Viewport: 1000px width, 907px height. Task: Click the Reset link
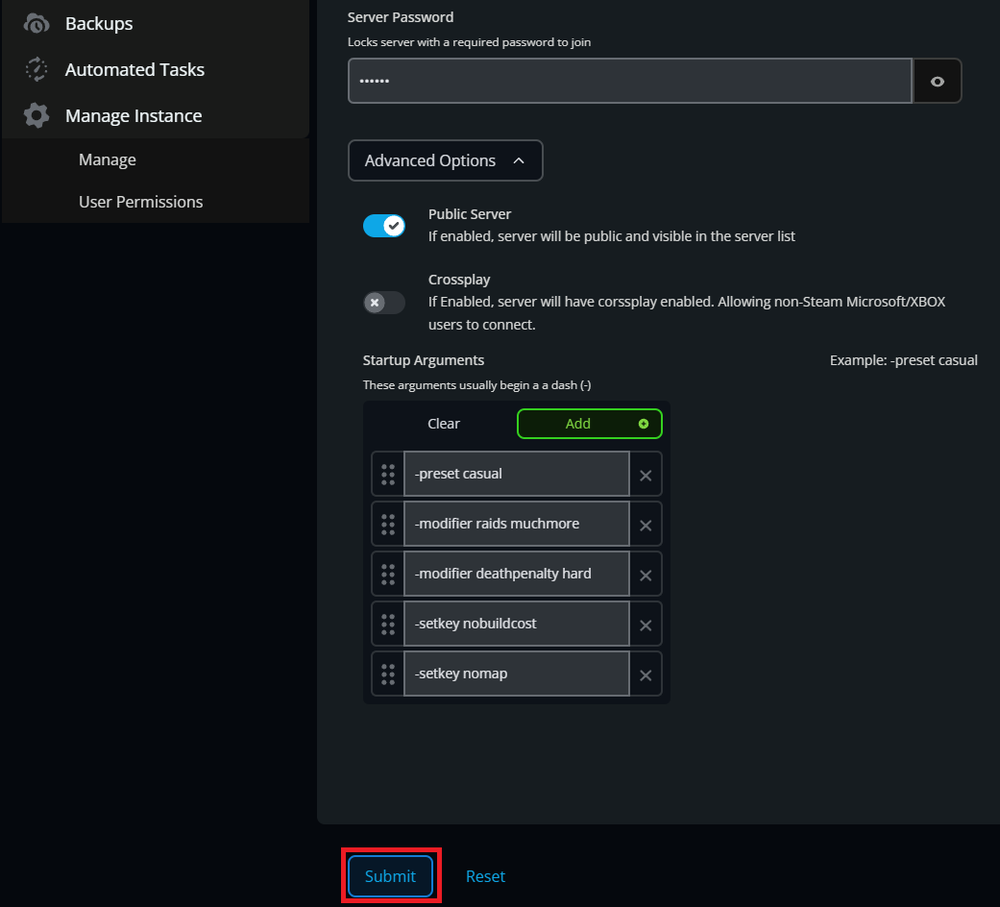click(485, 876)
